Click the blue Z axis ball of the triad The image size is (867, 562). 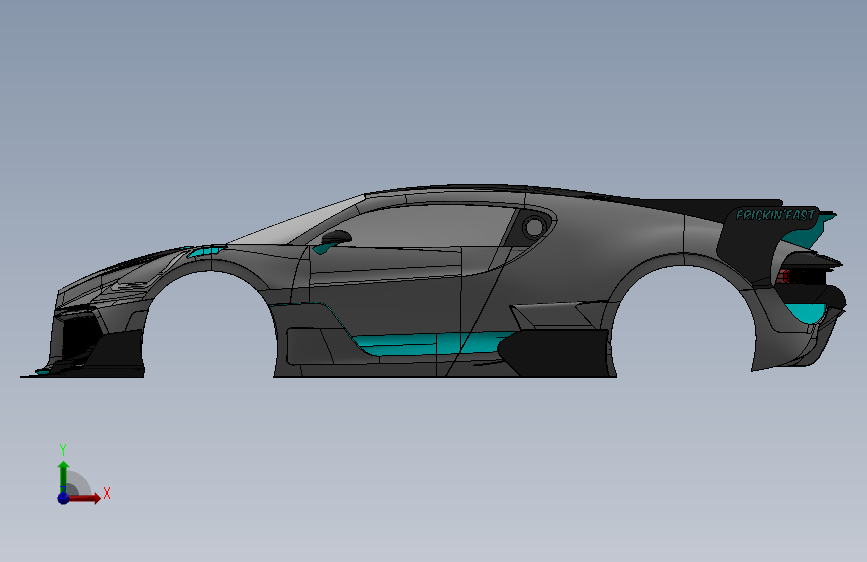64,498
